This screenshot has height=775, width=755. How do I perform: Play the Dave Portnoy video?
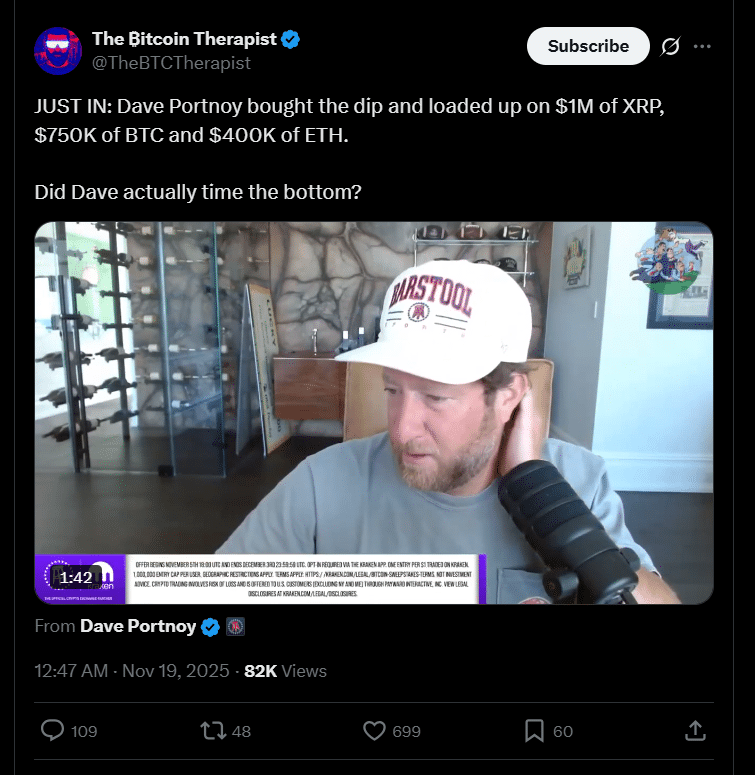click(x=374, y=412)
